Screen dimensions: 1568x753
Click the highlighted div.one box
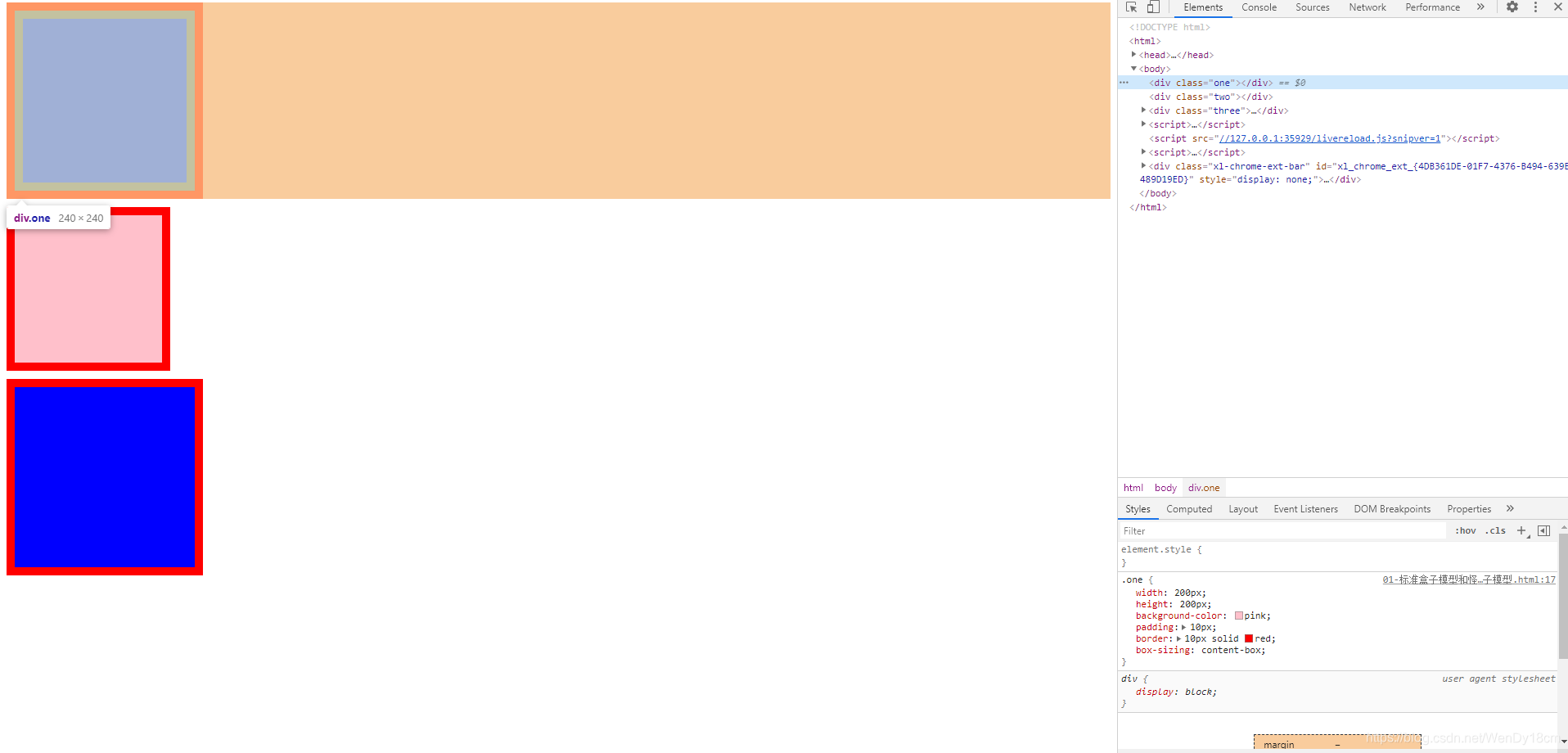coord(105,101)
